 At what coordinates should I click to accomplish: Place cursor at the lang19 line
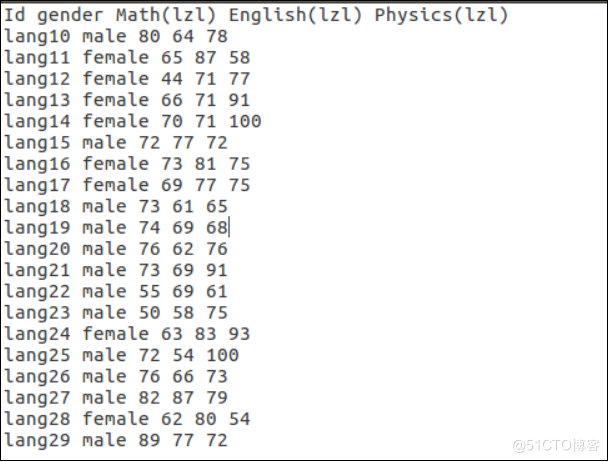point(116,228)
